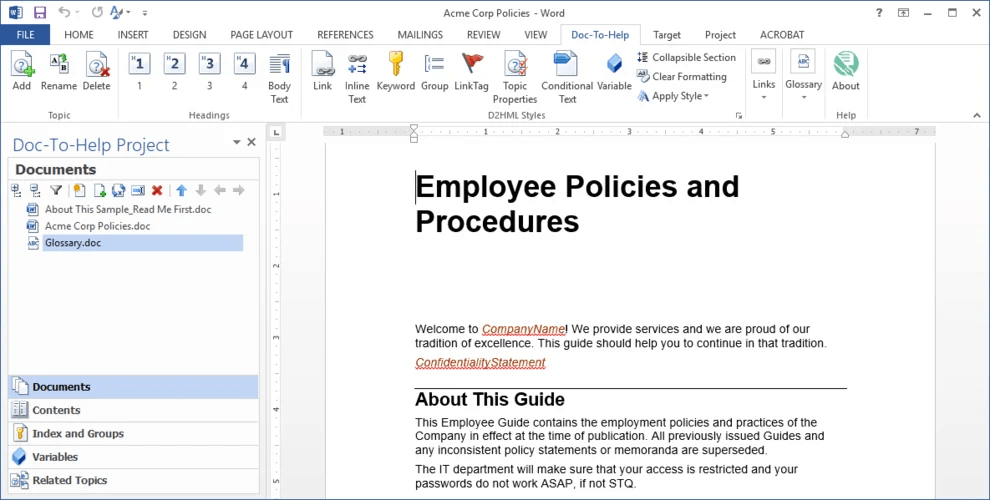Click the red X remove-document icon
Screen dimensions: 990x500
point(157,190)
